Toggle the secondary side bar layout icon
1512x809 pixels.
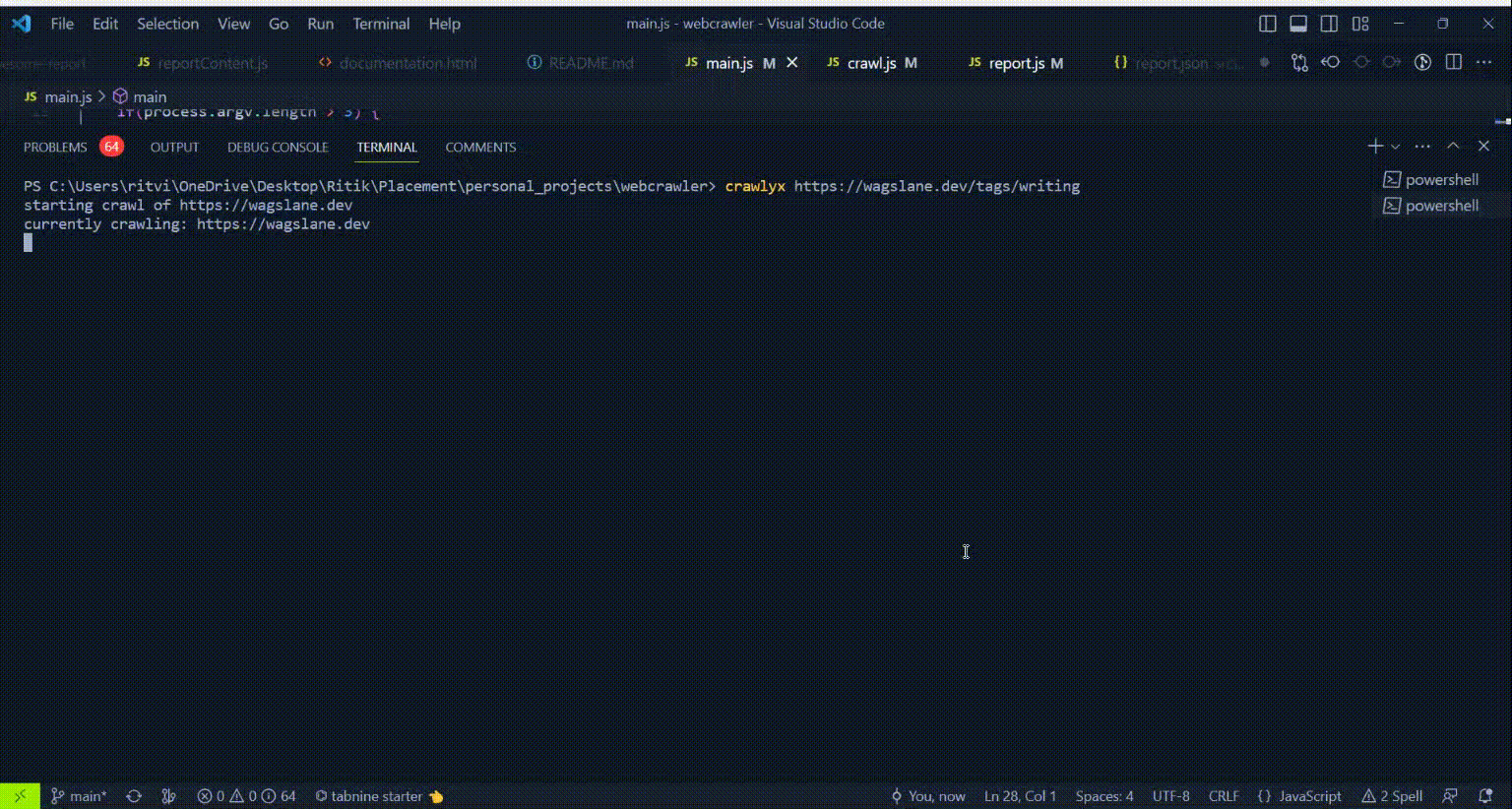point(1329,24)
